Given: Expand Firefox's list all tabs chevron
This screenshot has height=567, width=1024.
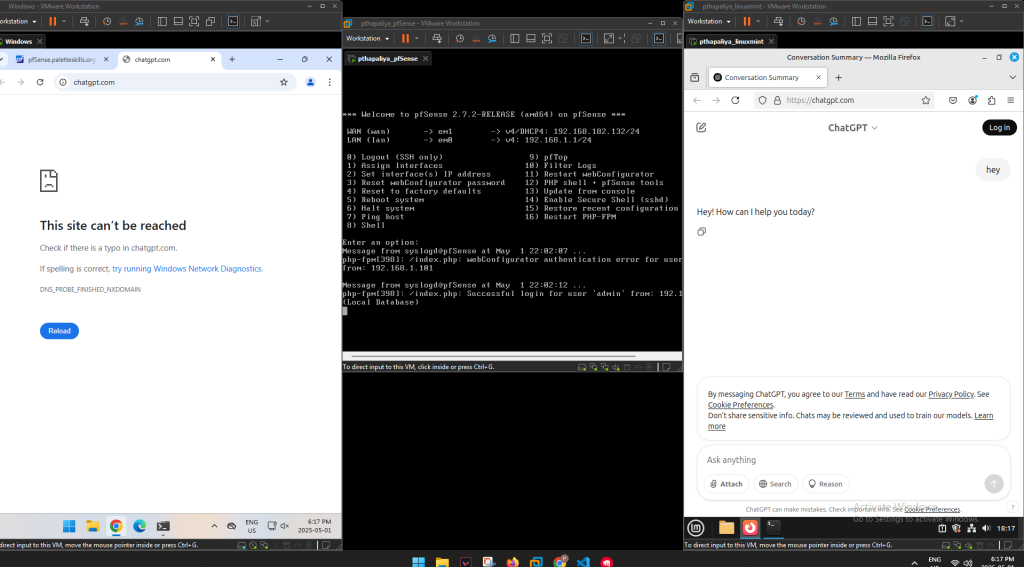Looking at the screenshot, I should tap(1009, 77).
